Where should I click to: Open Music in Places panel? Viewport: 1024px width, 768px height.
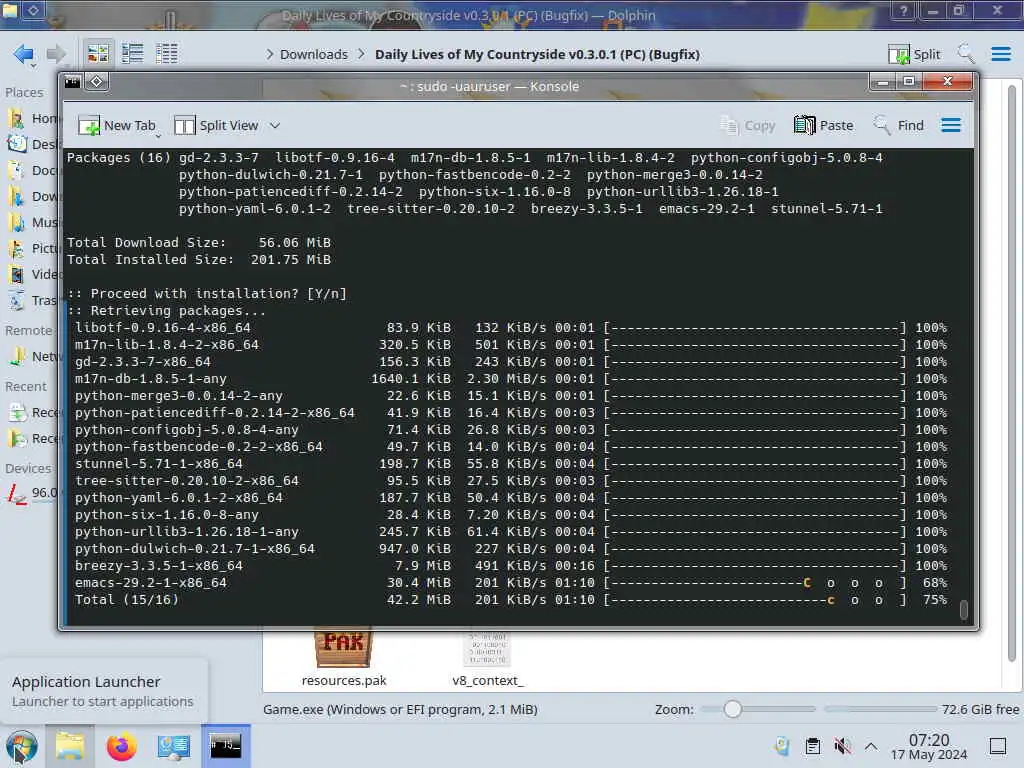pos(33,223)
